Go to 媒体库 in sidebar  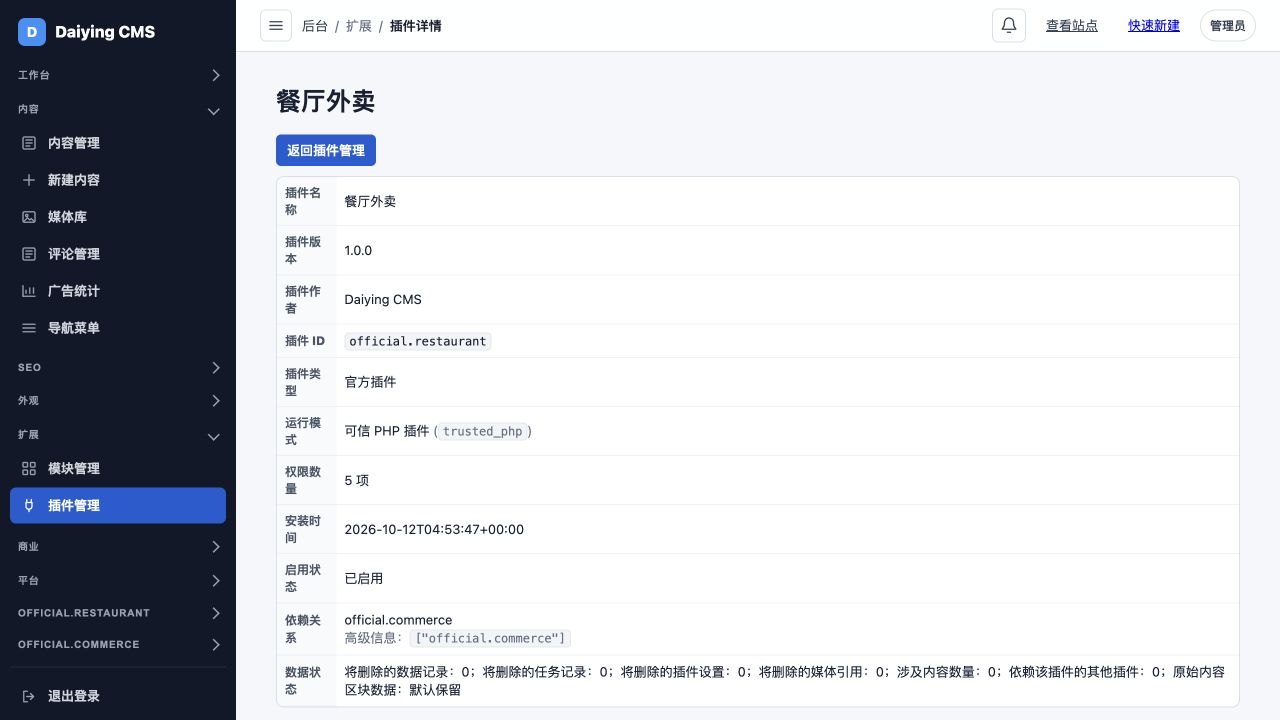pos(118,217)
